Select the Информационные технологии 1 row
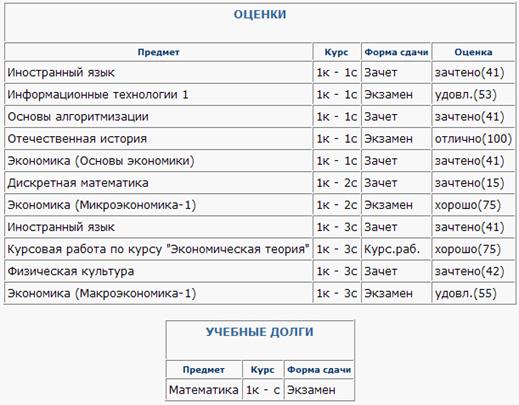This screenshot has width=519, height=405. [x=260, y=95]
